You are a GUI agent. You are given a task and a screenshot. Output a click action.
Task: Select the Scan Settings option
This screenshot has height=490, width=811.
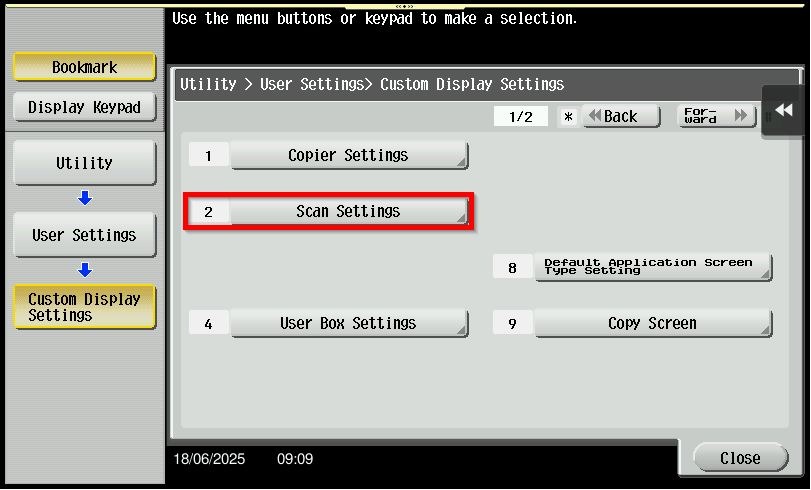tap(348, 212)
